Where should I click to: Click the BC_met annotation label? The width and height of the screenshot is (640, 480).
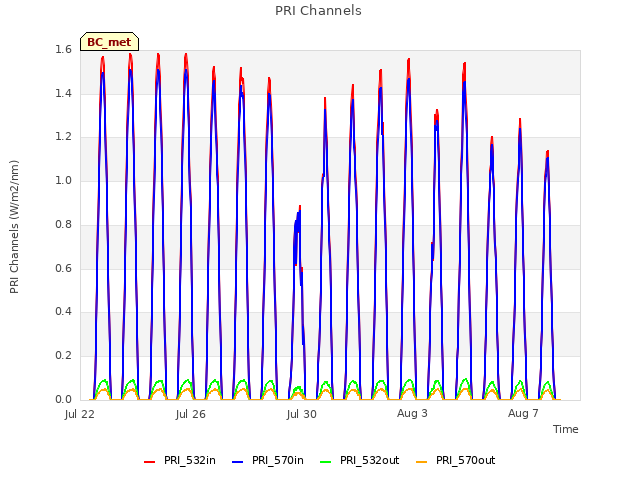[x=109, y=42]
